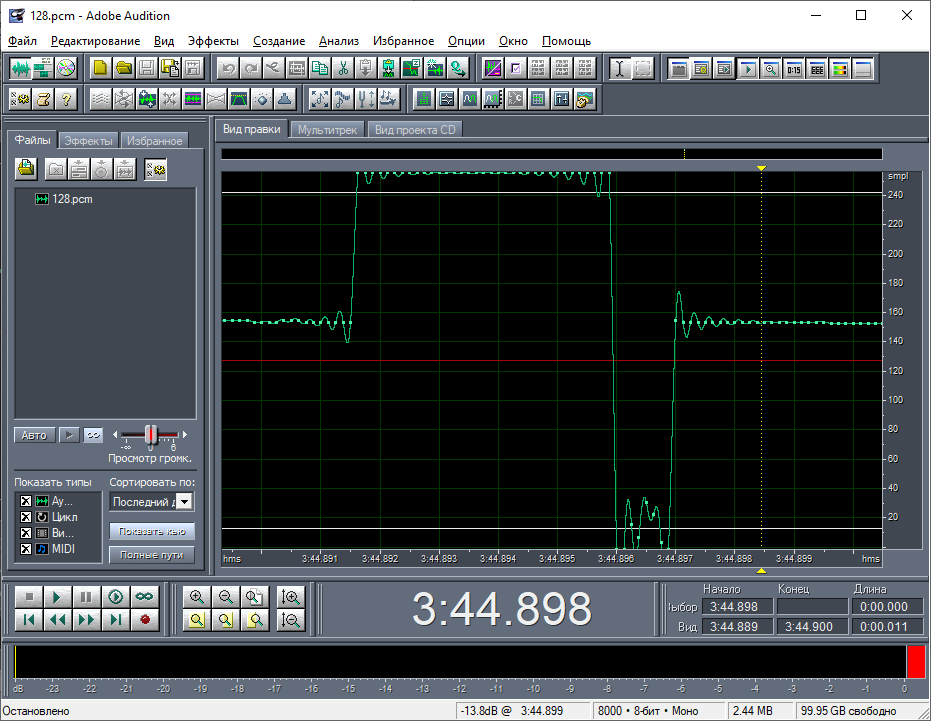Click the Zoom Out magnifier icon near transport controls
Viewport: 931px width, 721px height.
point(226,598)
